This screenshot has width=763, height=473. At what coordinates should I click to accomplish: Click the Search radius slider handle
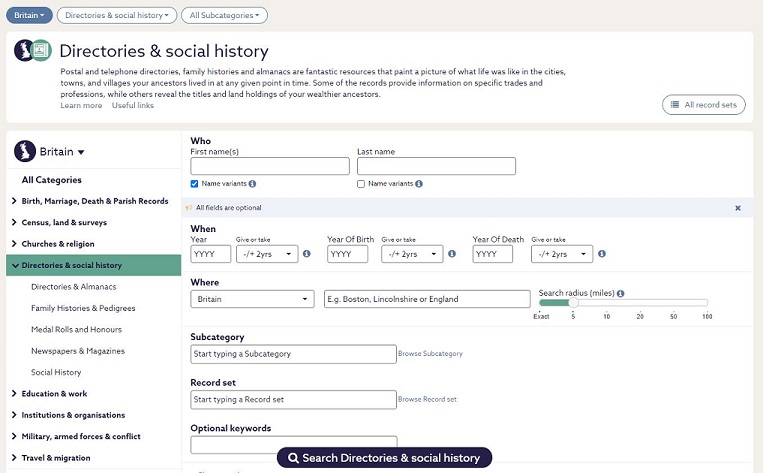tap(573, 303)
